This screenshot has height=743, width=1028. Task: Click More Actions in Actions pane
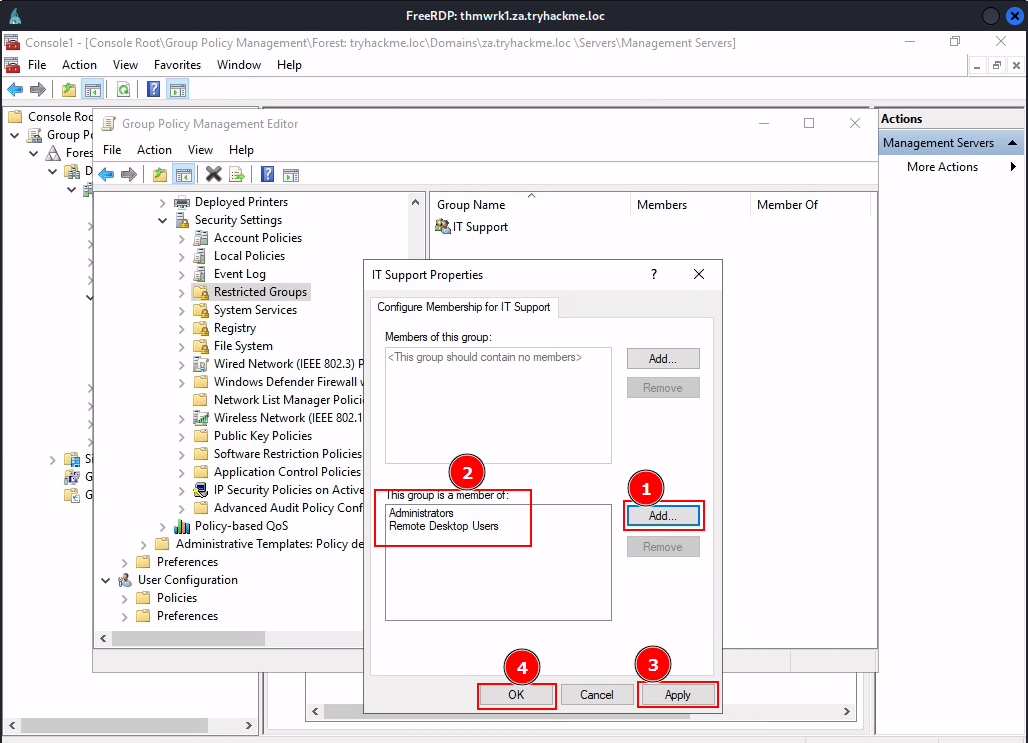[x=942, y=167]
